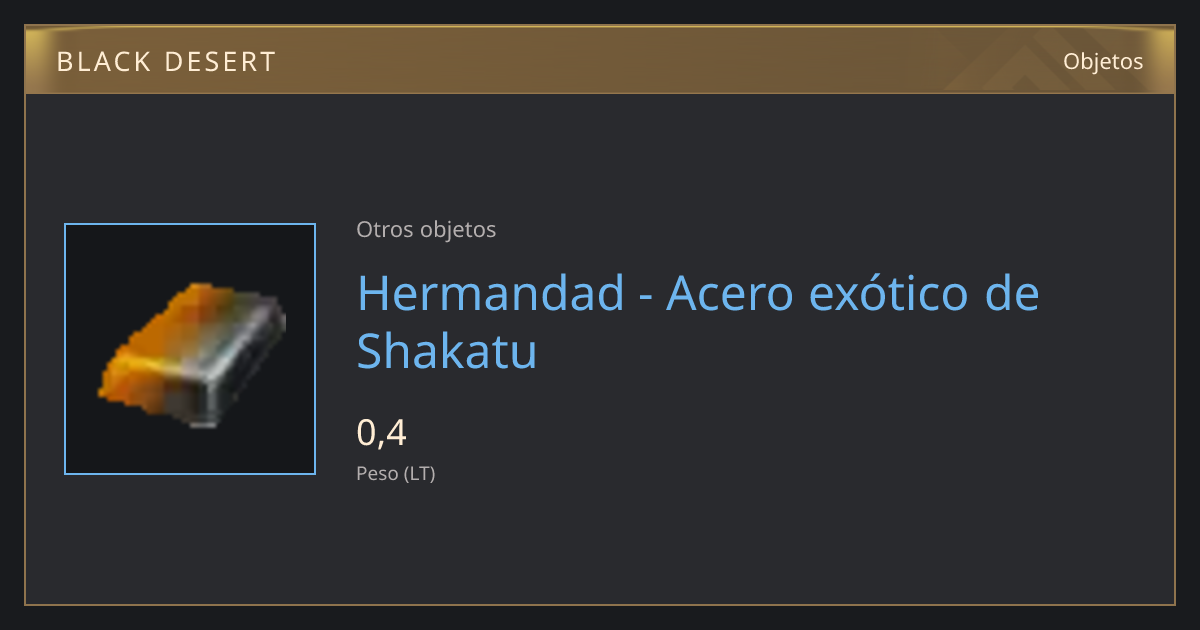Image resolution: width=1200 pixels, height=630 pixels.
Task: Click the Otros objetos category label
Action: point(426,229)
